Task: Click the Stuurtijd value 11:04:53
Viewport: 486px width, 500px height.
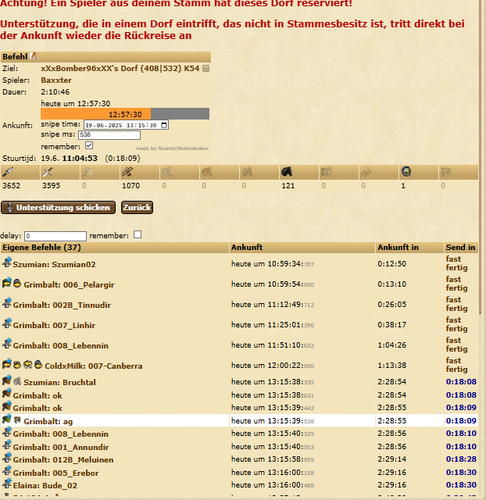Action: pos(80,158)
